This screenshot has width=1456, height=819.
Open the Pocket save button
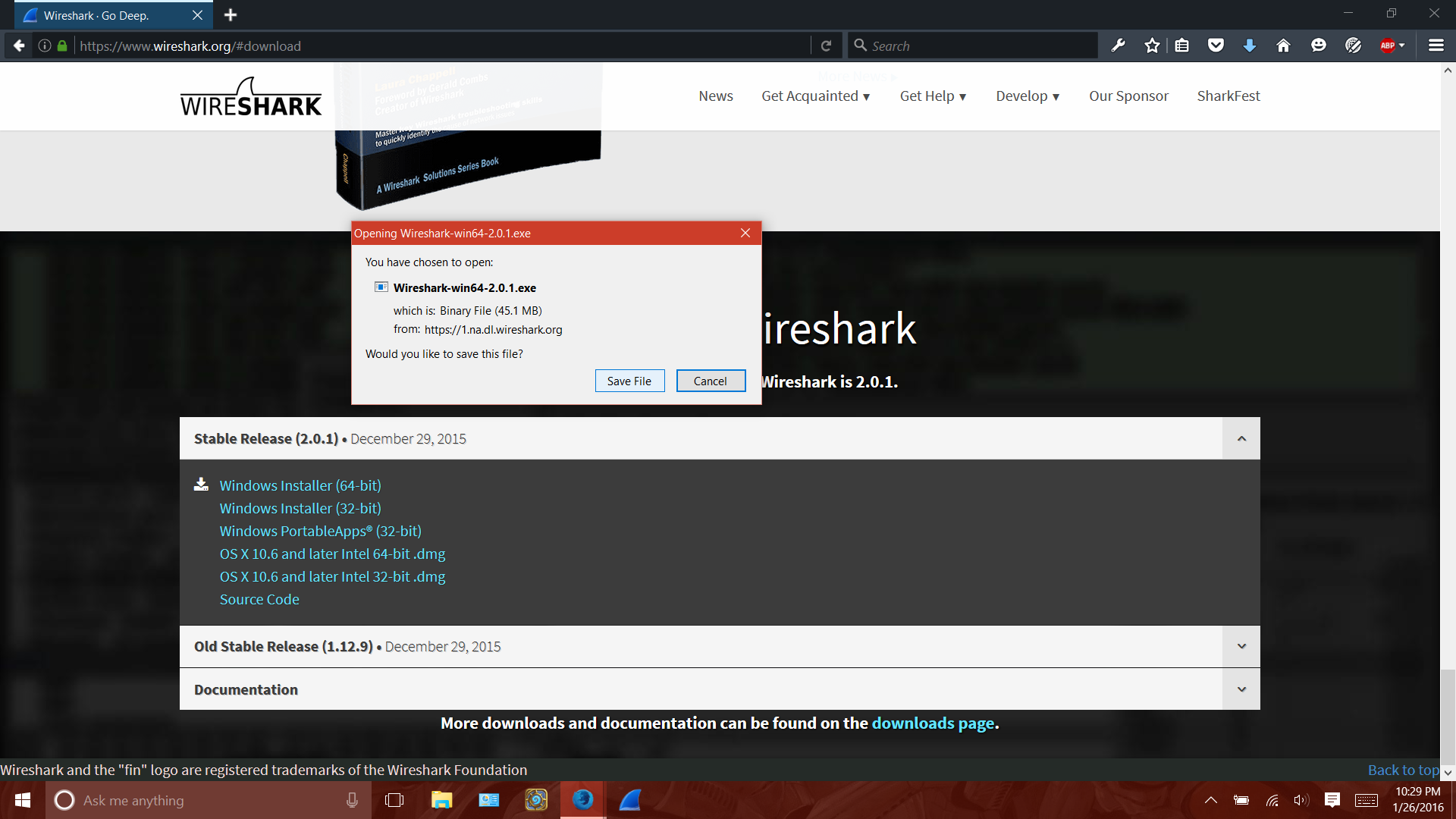(1216, 45)
